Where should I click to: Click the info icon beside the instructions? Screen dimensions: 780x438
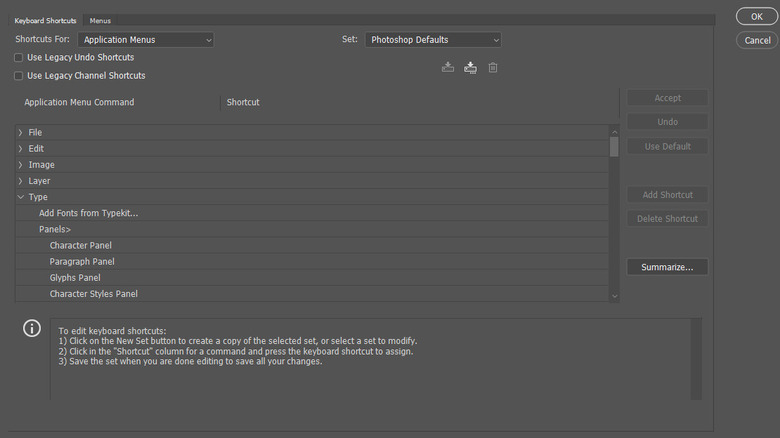32,329
